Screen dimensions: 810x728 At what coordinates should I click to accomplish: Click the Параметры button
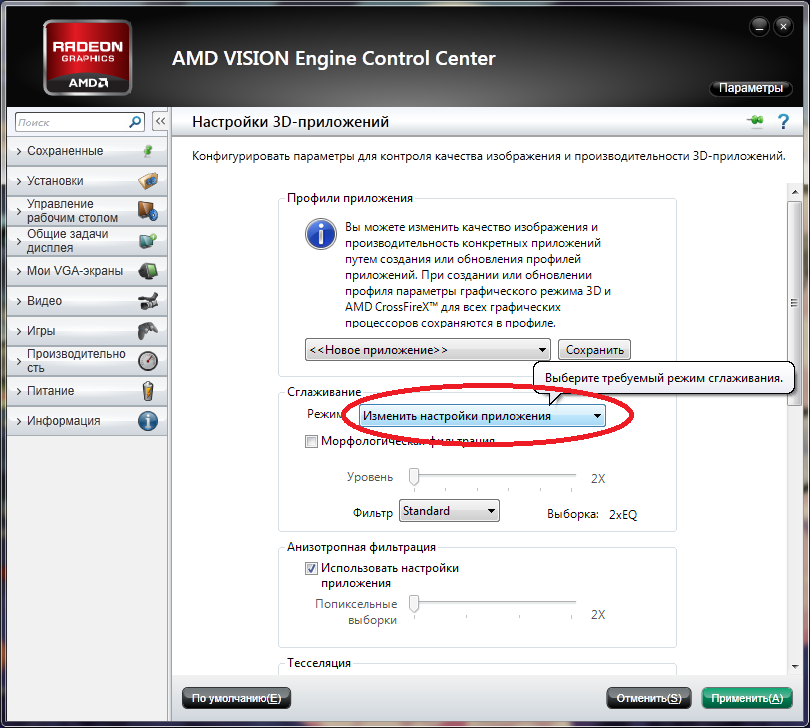pos(751,88)
